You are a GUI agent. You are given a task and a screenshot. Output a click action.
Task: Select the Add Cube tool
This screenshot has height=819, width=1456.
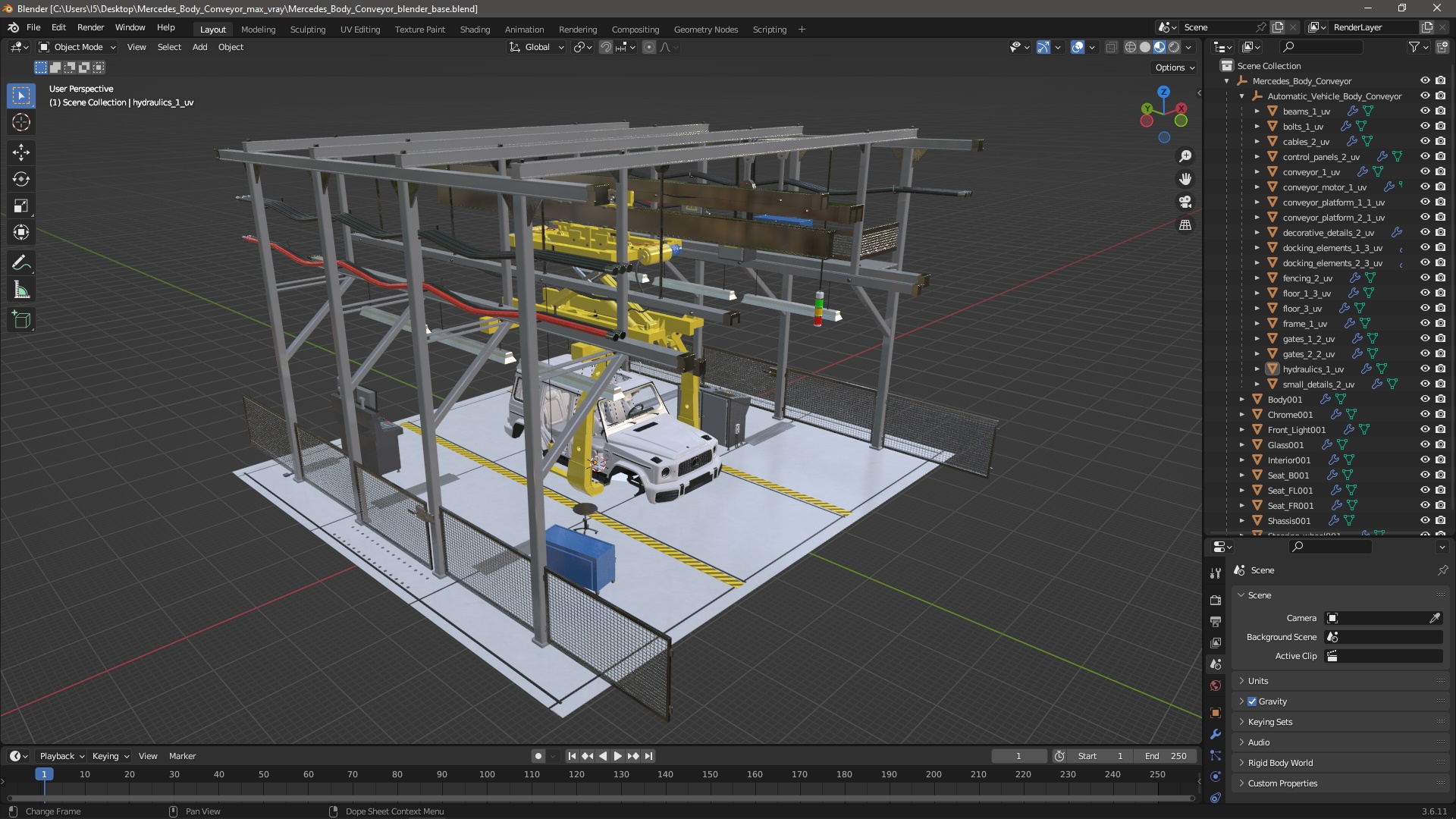[21, 320]
